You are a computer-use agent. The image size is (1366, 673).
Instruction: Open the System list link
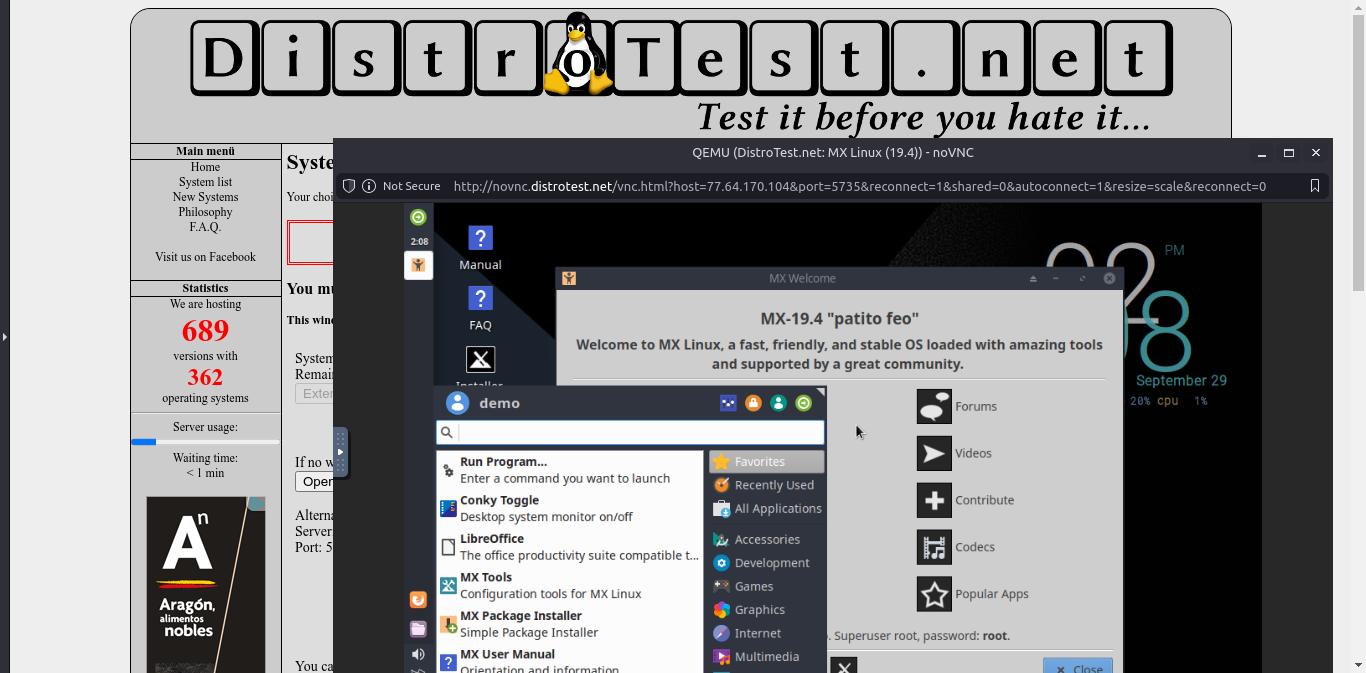pos(205,182)
